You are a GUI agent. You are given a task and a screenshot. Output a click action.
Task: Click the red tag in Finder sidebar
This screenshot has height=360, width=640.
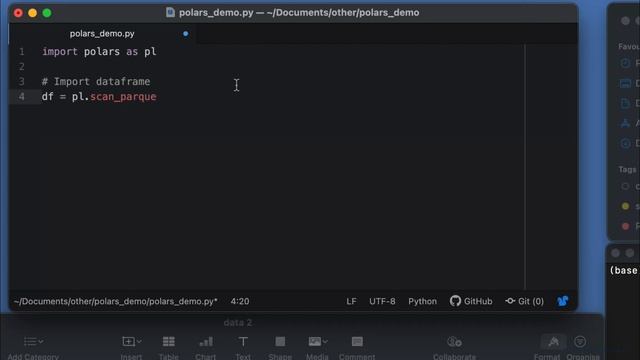click(625, 226)
